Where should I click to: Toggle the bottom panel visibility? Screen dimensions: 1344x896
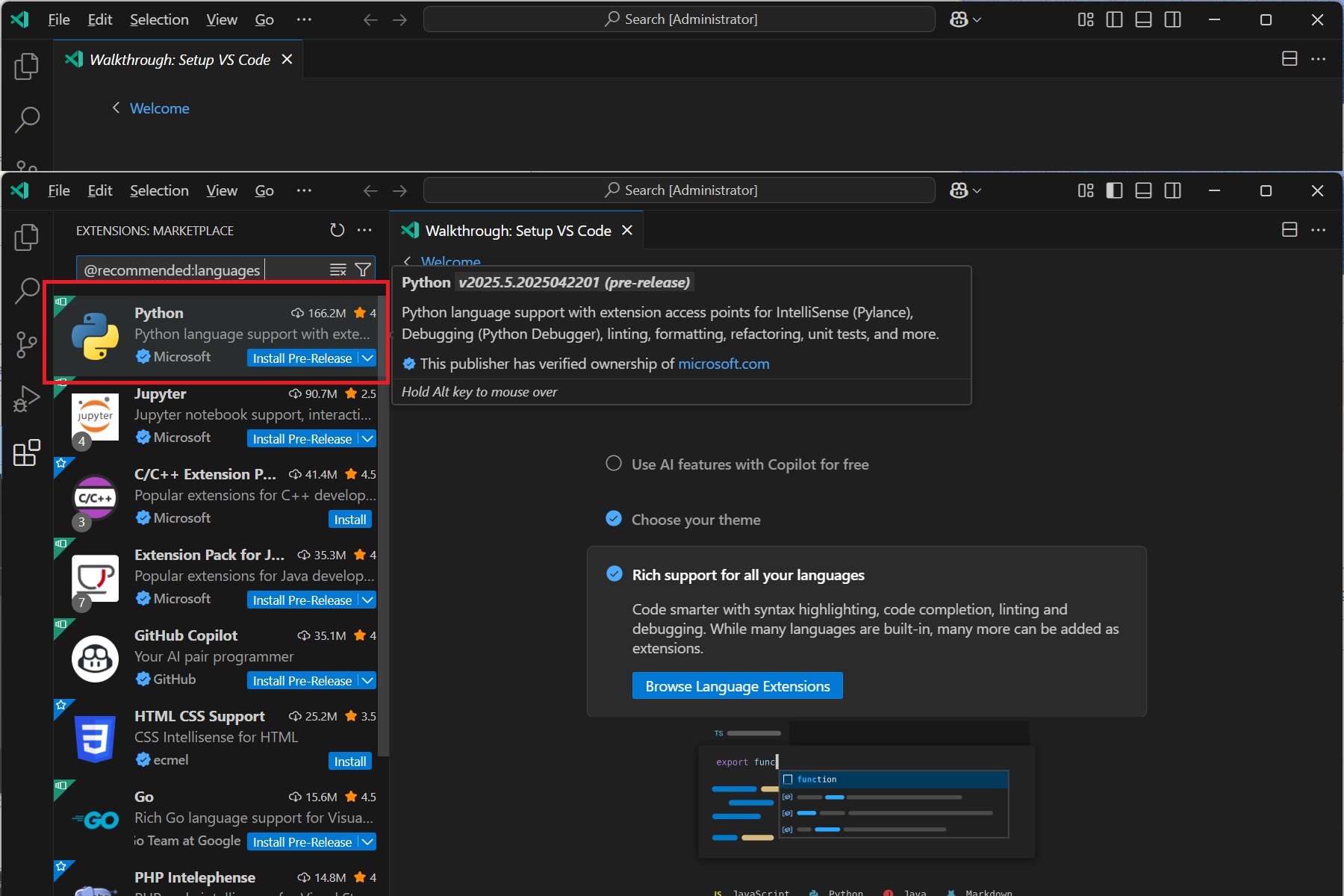pyautogui.click(x=1143, y=190)
